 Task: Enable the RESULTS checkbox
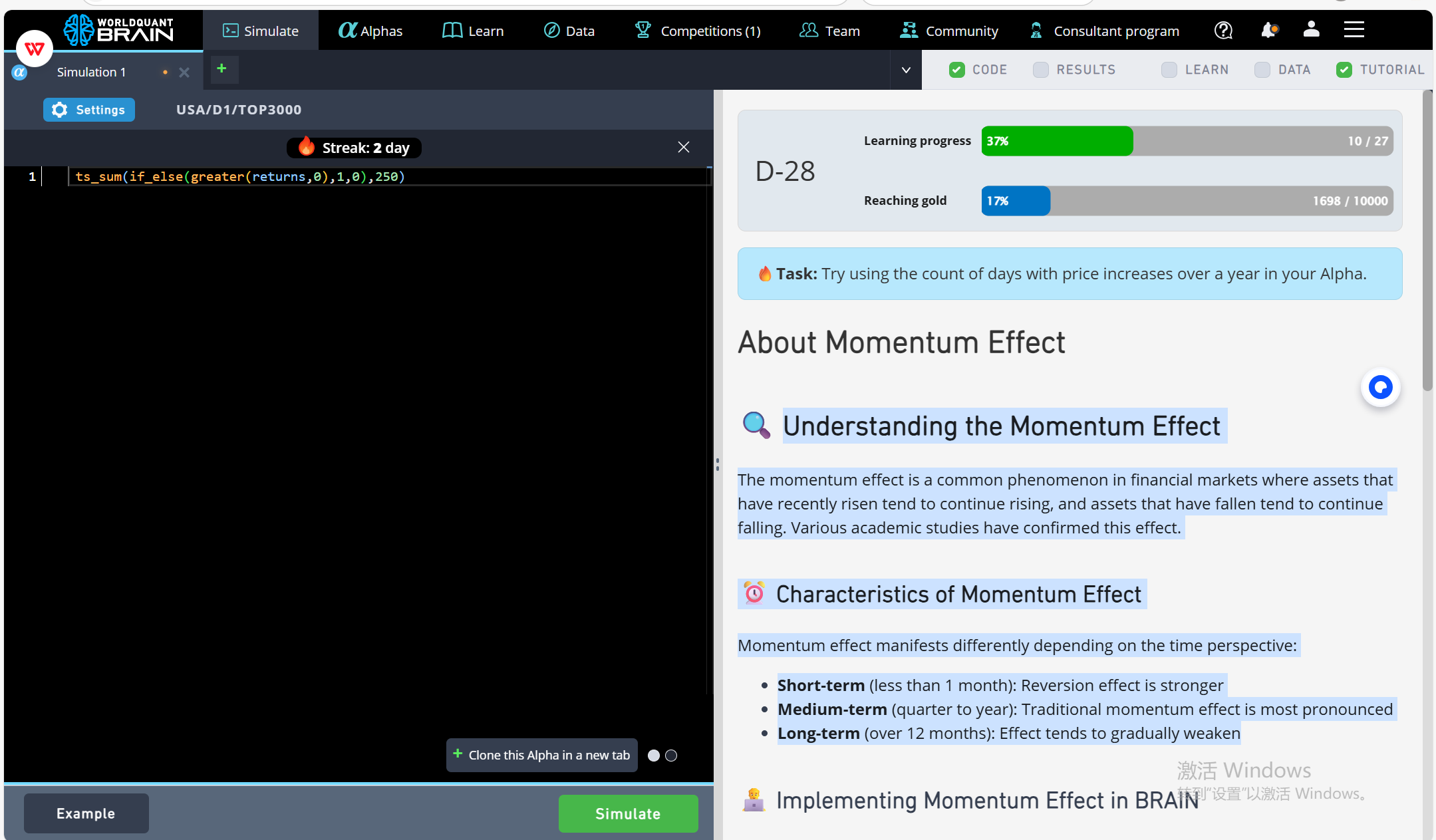point(1041,70)
